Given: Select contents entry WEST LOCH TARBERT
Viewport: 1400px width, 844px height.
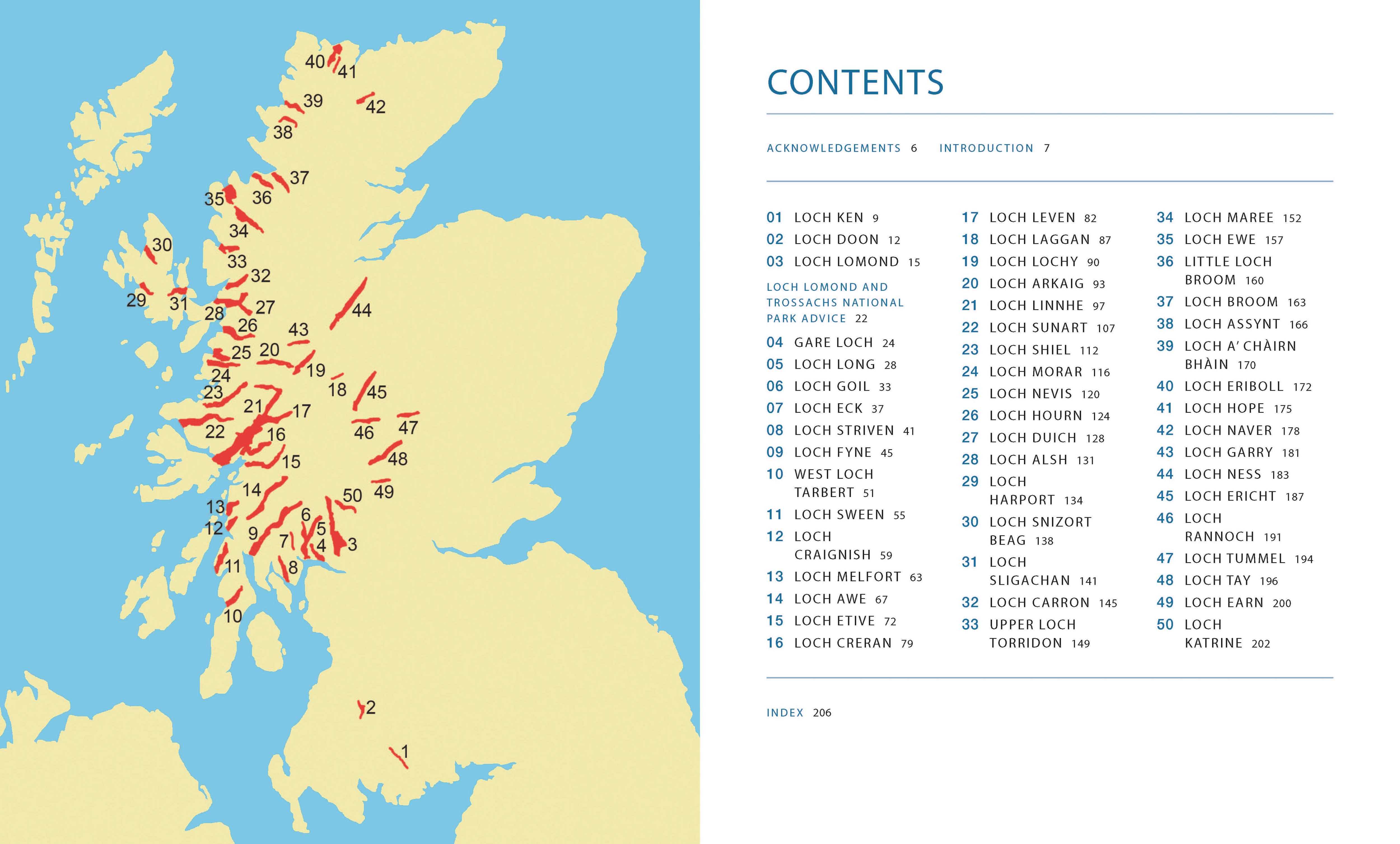Looking at the screenshot, I should (x=820, y=483).
